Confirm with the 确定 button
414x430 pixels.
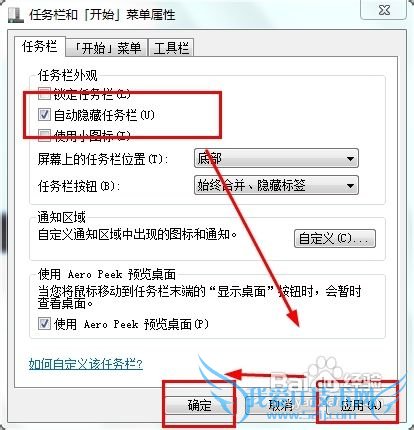click(x=199, y=405)
